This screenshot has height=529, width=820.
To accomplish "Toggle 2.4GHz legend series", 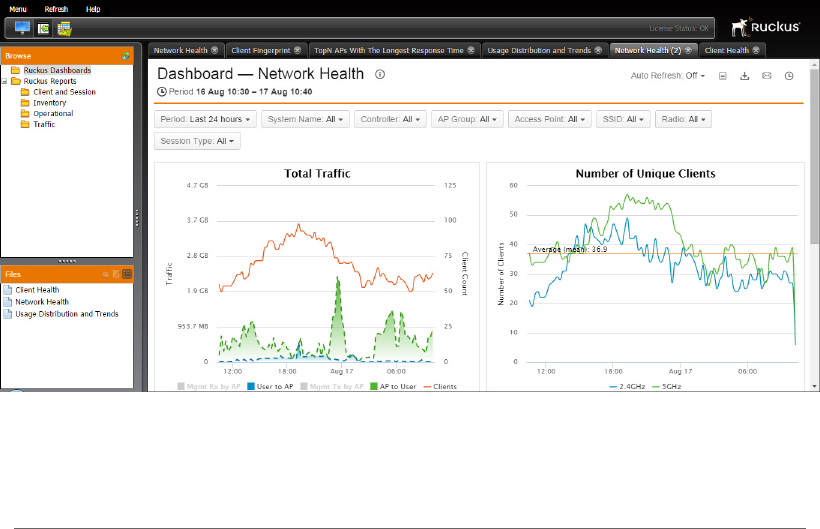I will [x=627, y=386].
